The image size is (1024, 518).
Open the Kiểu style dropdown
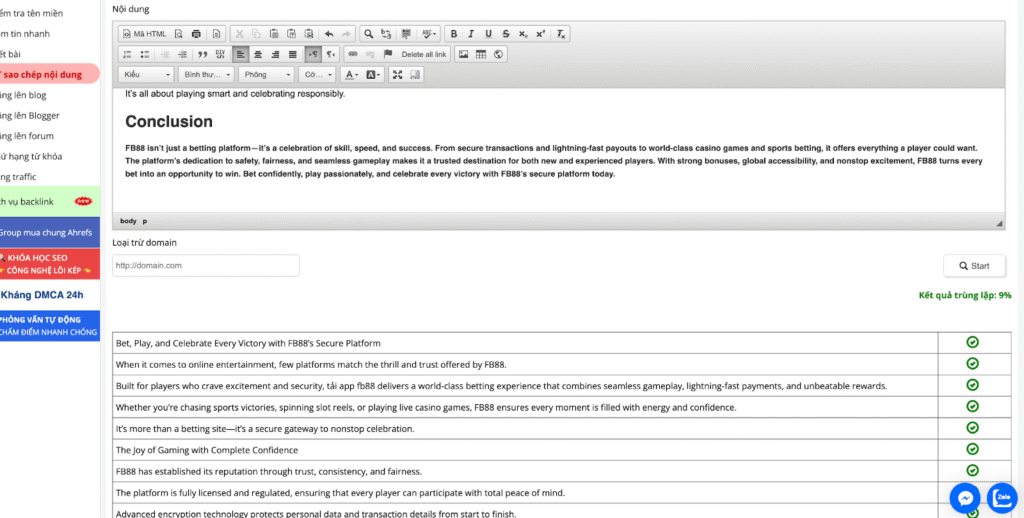coord(144,75)
